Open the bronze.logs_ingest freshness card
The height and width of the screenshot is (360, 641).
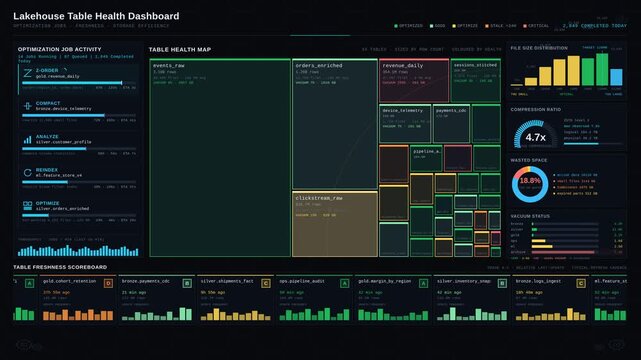(551, 300)
